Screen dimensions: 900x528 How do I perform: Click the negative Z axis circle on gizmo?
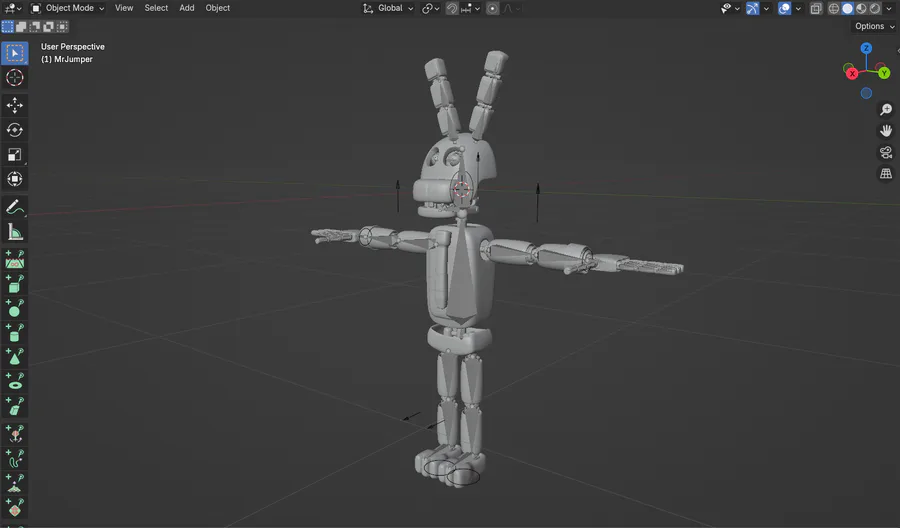pos(866,93)
